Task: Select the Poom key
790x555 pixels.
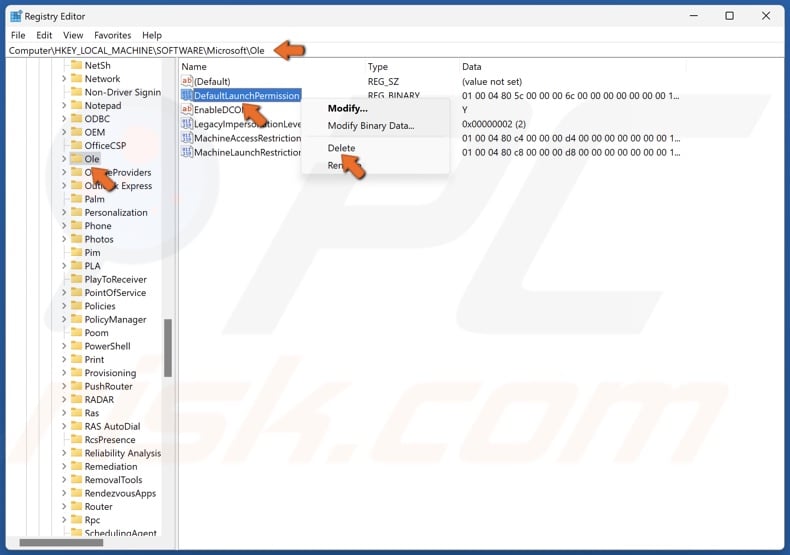Action: (x=96, y=332)
